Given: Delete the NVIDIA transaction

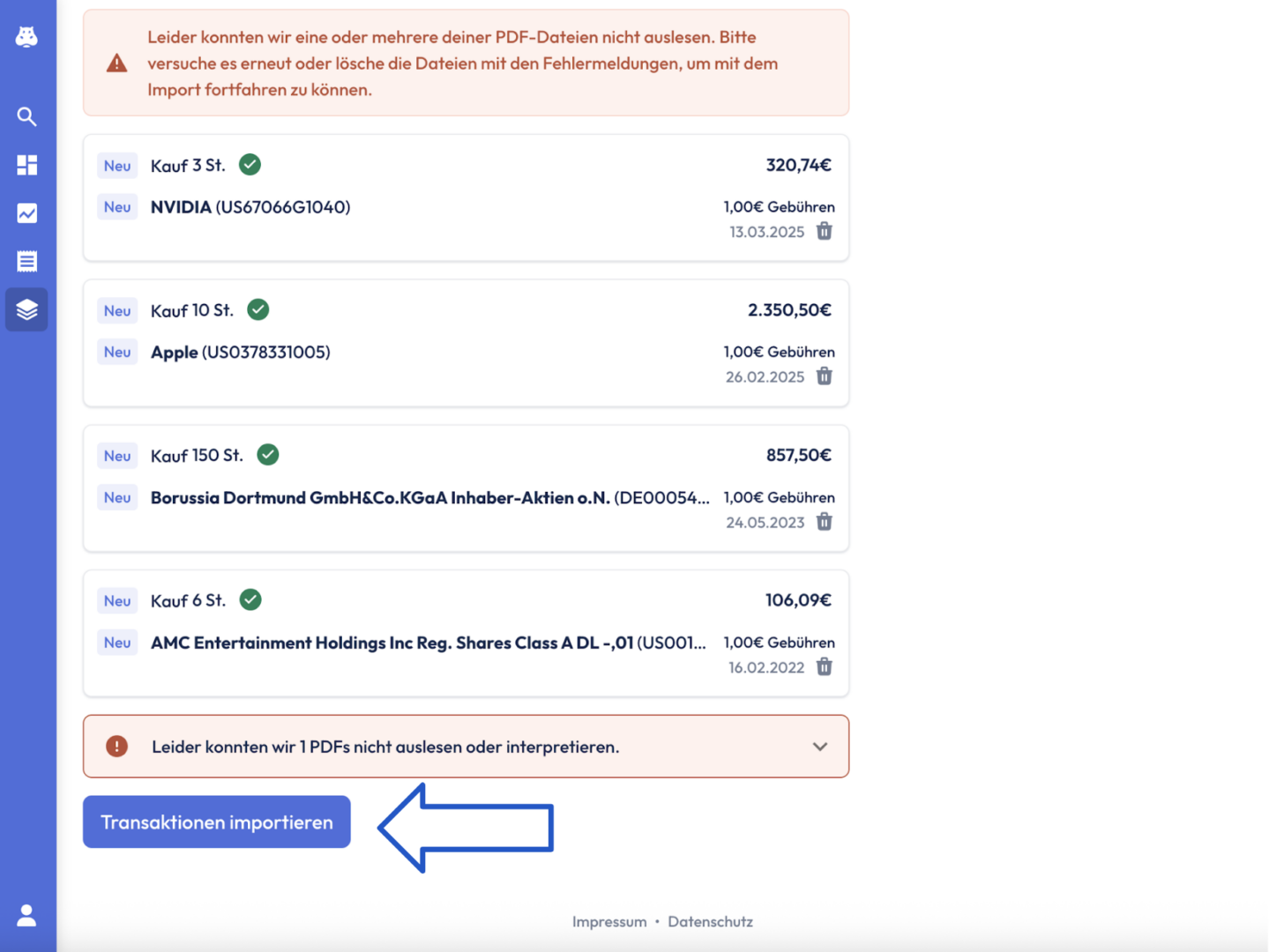Looking at the screenshot, I should pyautogui.click(x=825, y=231).
